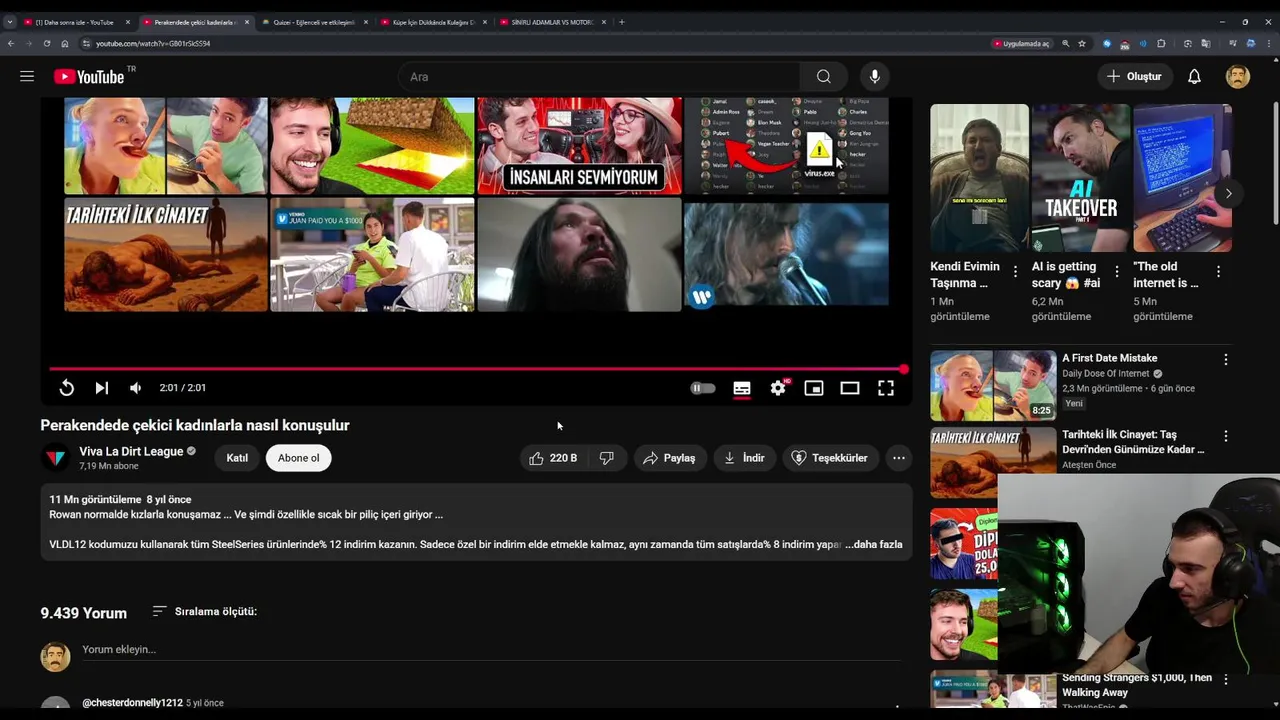Open options for AI is getting scary short
Image resolution: width=1280 pixels, height=720 pixels.
point(1117,271)
